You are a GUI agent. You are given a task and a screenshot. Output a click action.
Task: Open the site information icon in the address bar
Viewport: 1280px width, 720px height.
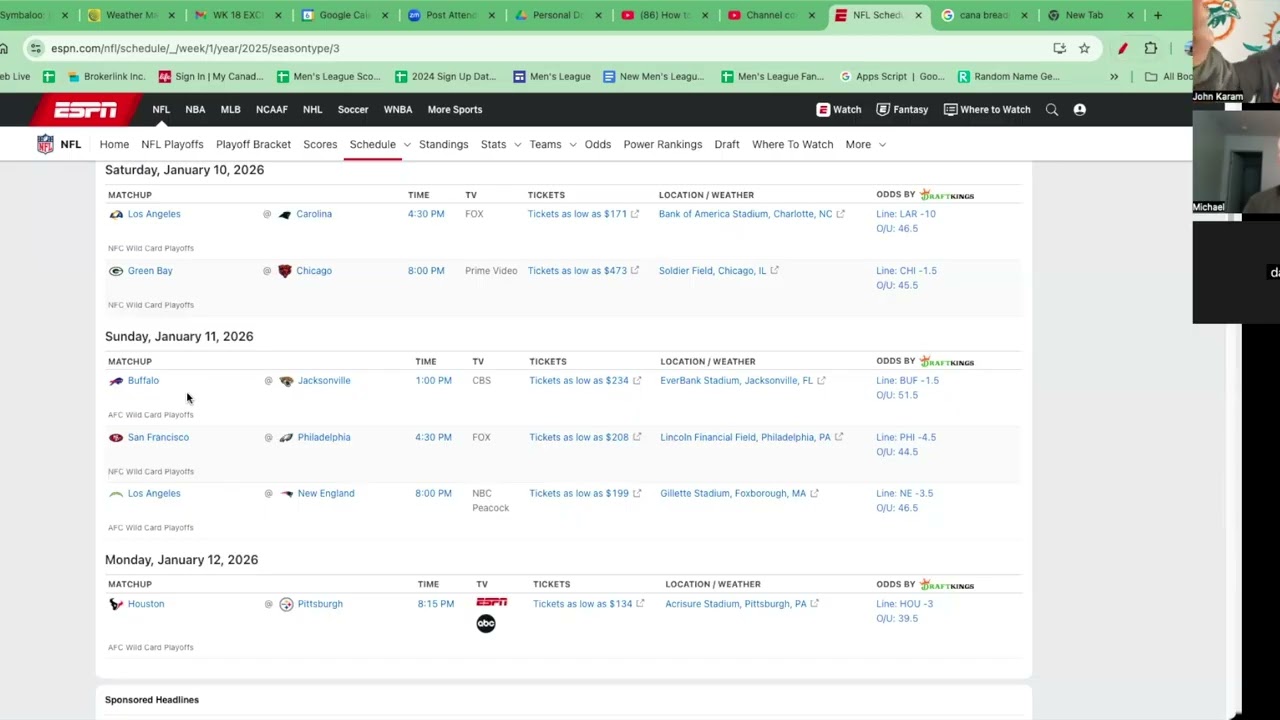click(x=36, y=48)
